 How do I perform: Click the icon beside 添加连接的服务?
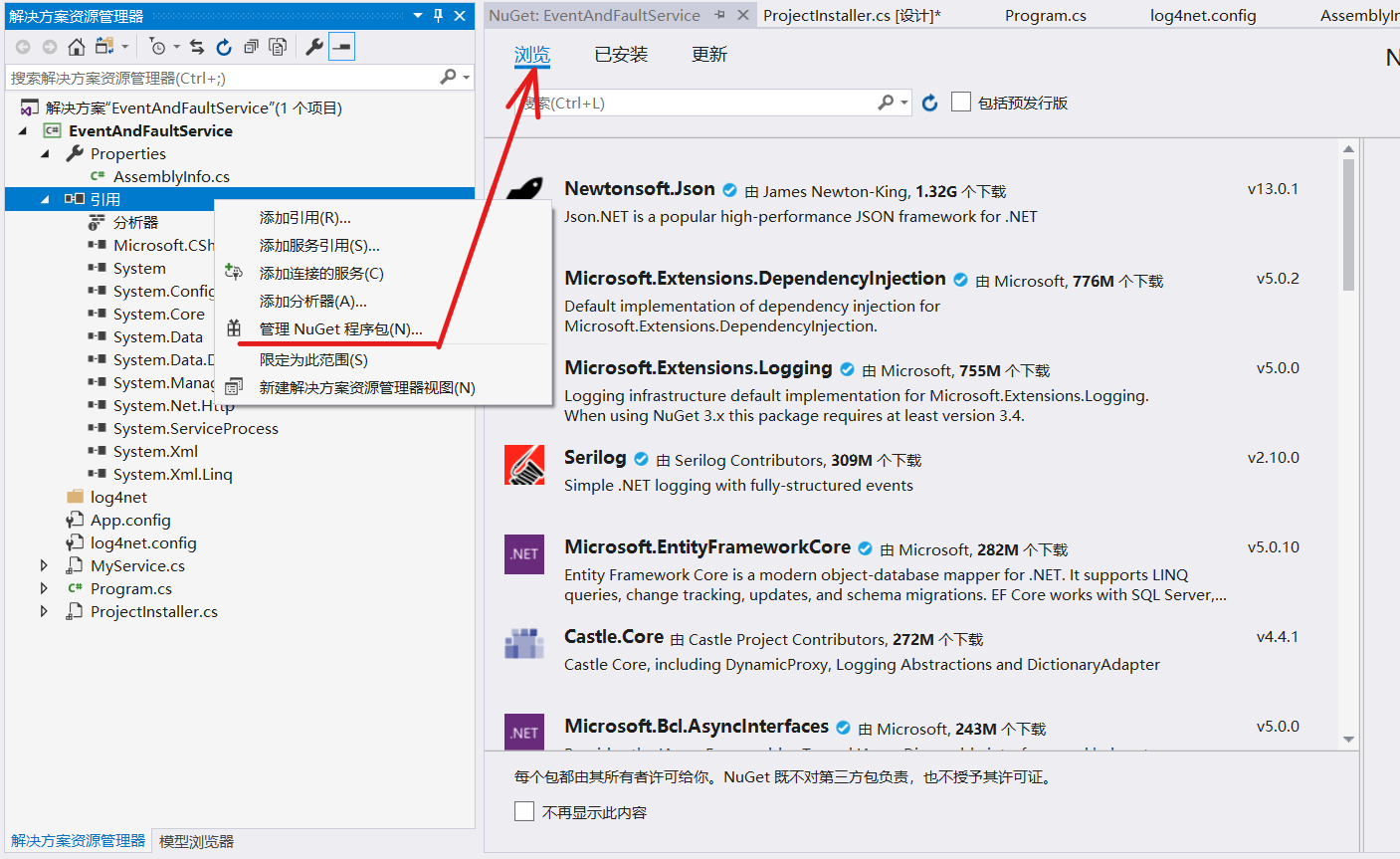[x=234, y=272]
